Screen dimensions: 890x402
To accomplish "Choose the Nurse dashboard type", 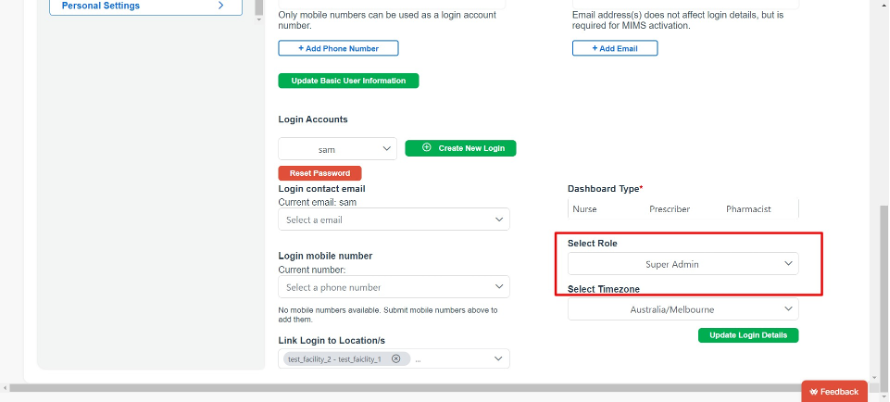I will pos(585,209).
